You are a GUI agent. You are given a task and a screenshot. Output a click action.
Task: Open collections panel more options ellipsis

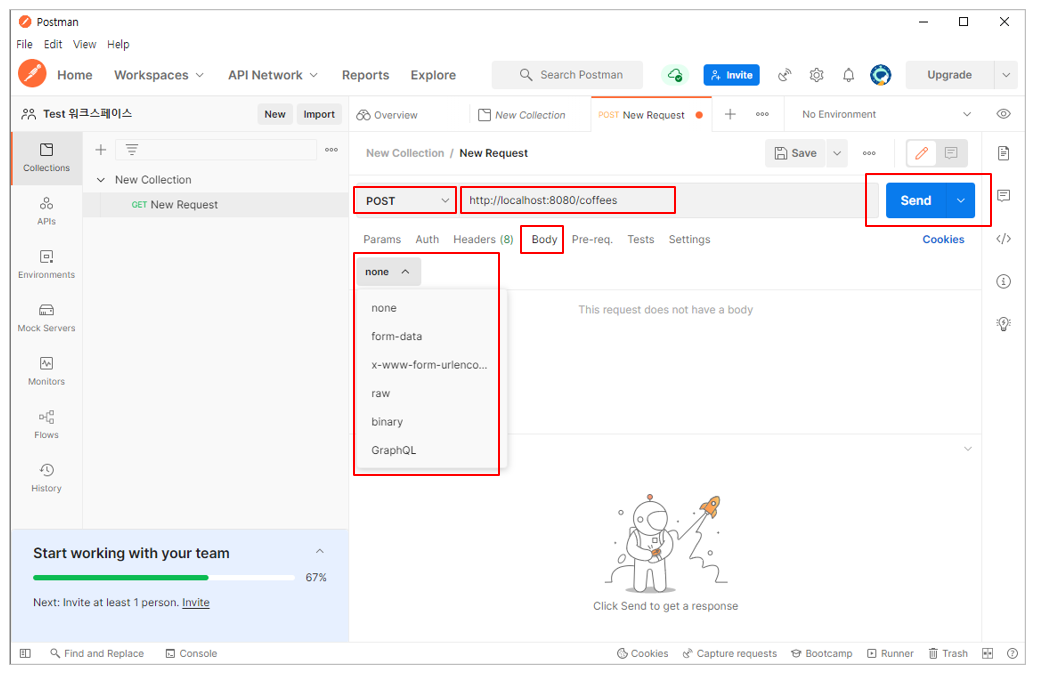pyautogui.click(x=331, y=150)
